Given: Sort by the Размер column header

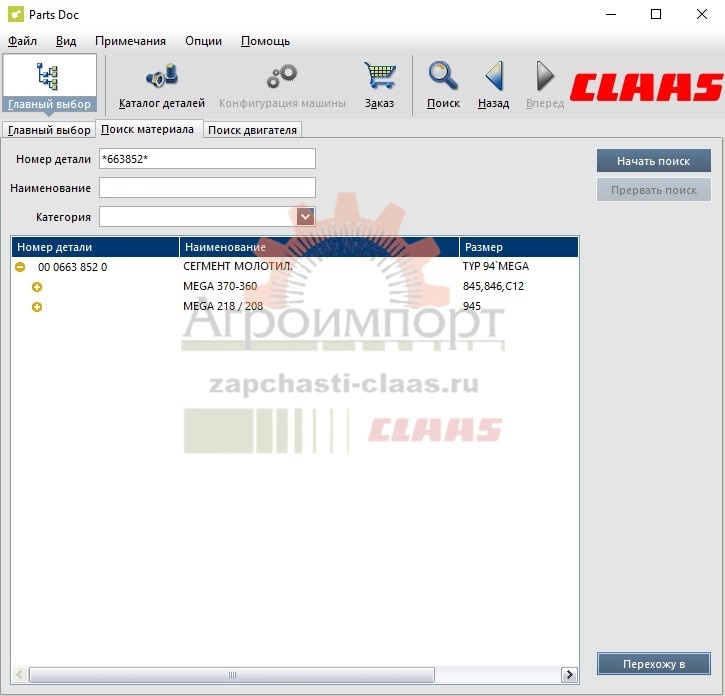Looking at the screenshot, I should 519,247.
